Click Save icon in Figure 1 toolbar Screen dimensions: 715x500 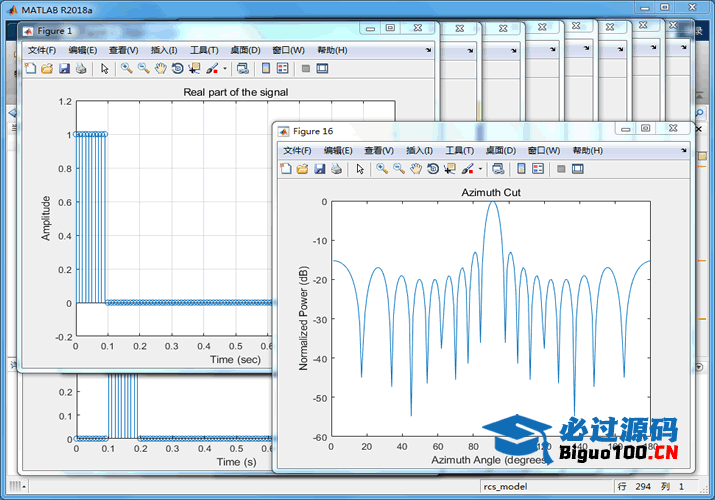coord(64,68)
